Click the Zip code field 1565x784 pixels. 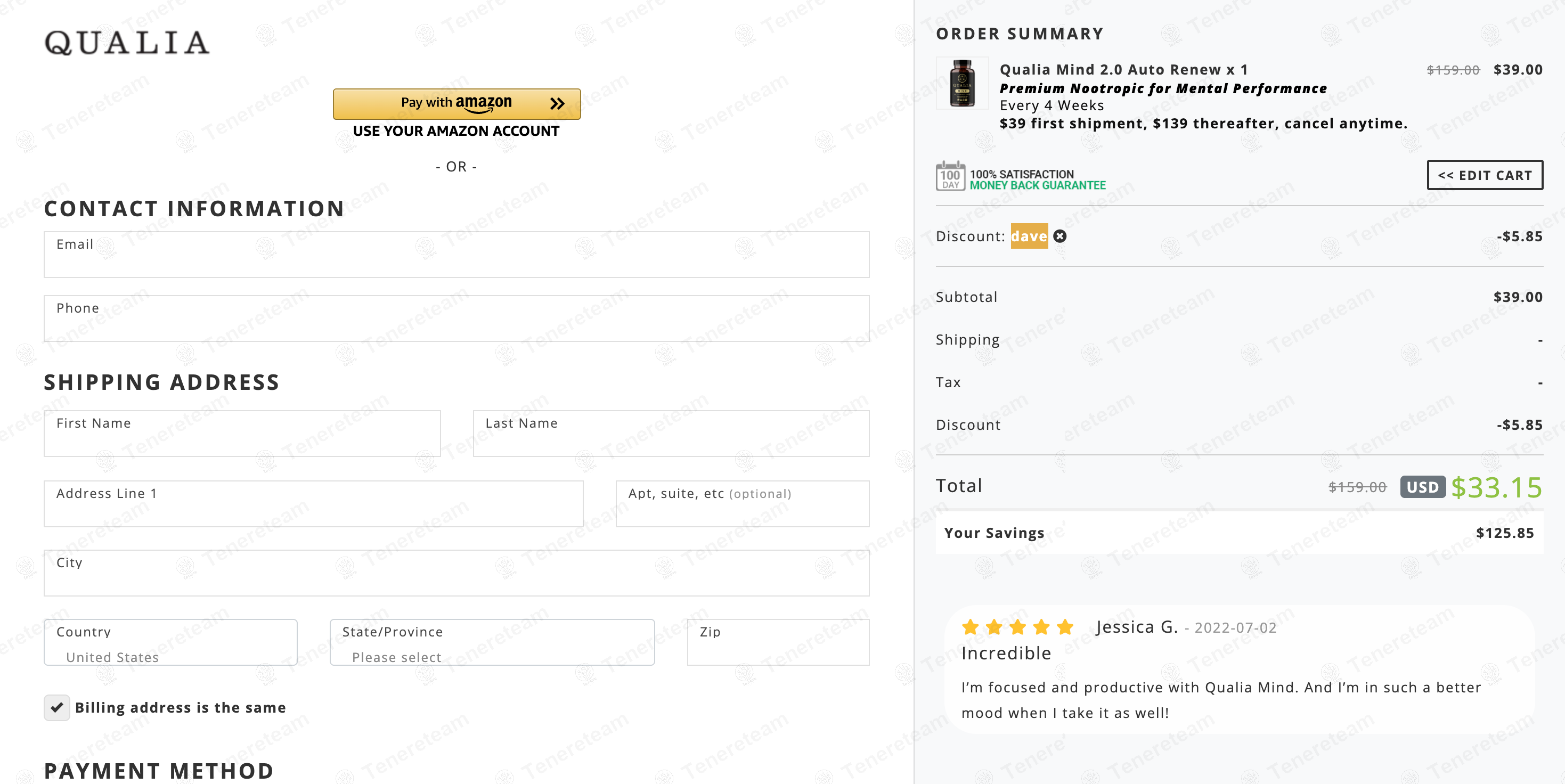point(778,642)
